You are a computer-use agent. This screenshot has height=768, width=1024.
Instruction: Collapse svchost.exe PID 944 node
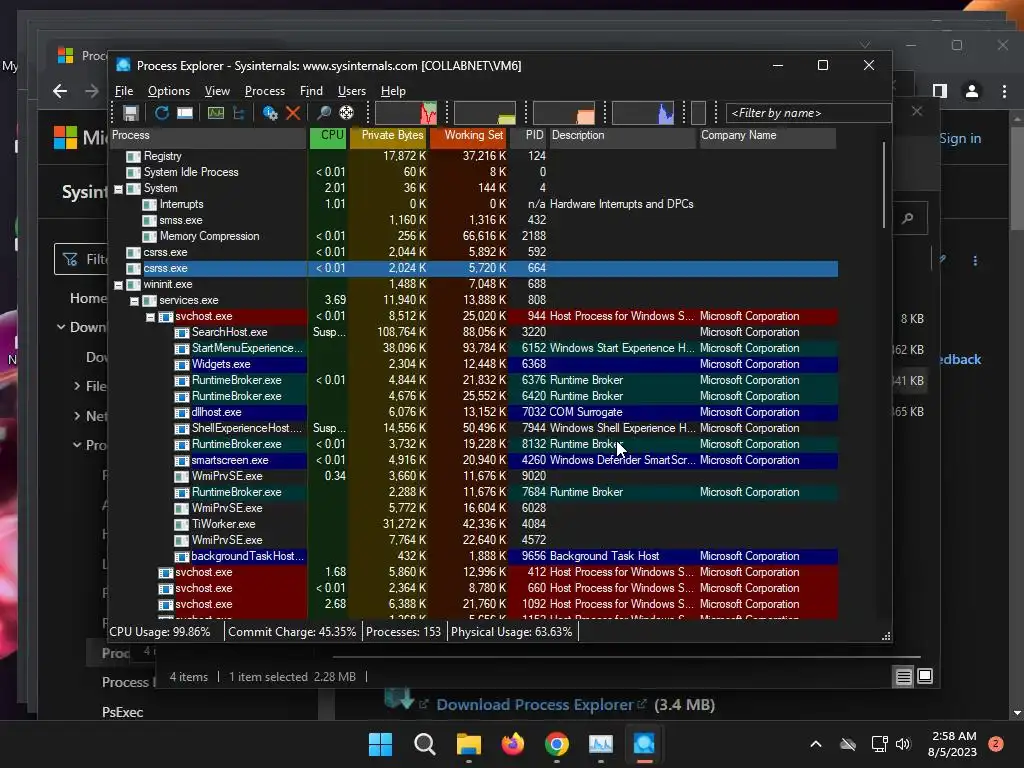click(x=150, y=317)
